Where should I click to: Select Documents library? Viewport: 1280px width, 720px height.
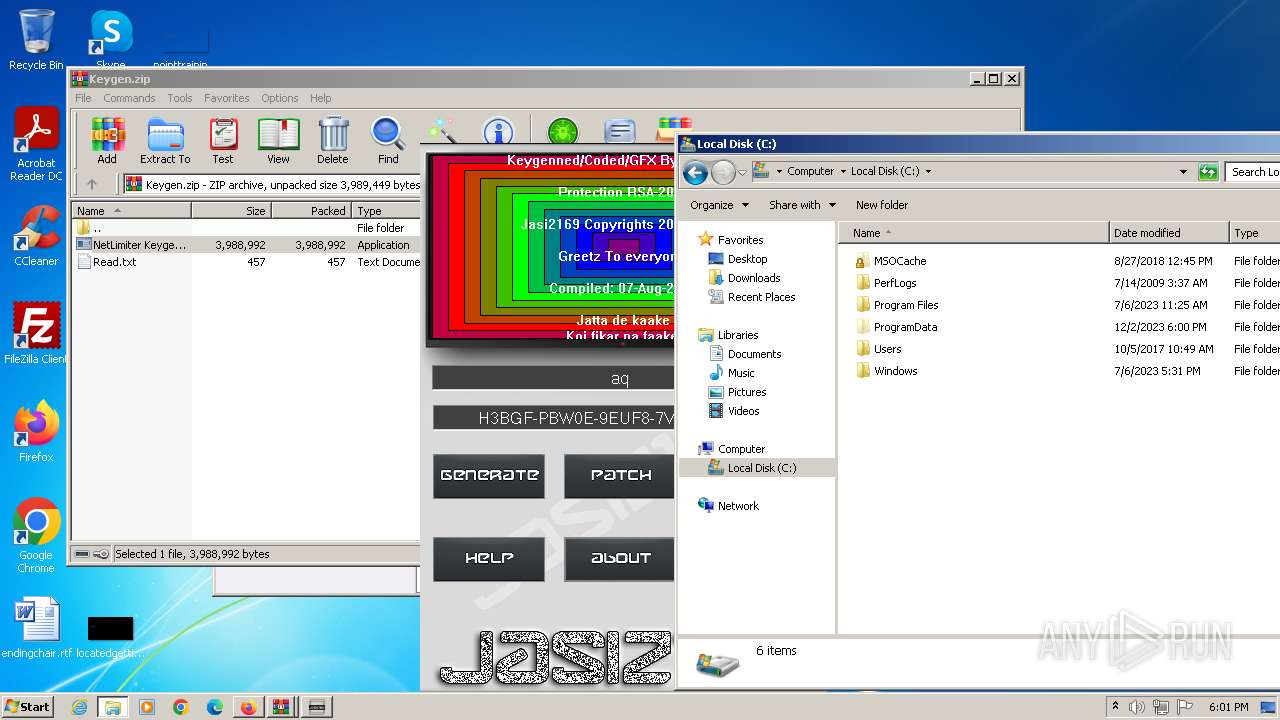[754, 354]
